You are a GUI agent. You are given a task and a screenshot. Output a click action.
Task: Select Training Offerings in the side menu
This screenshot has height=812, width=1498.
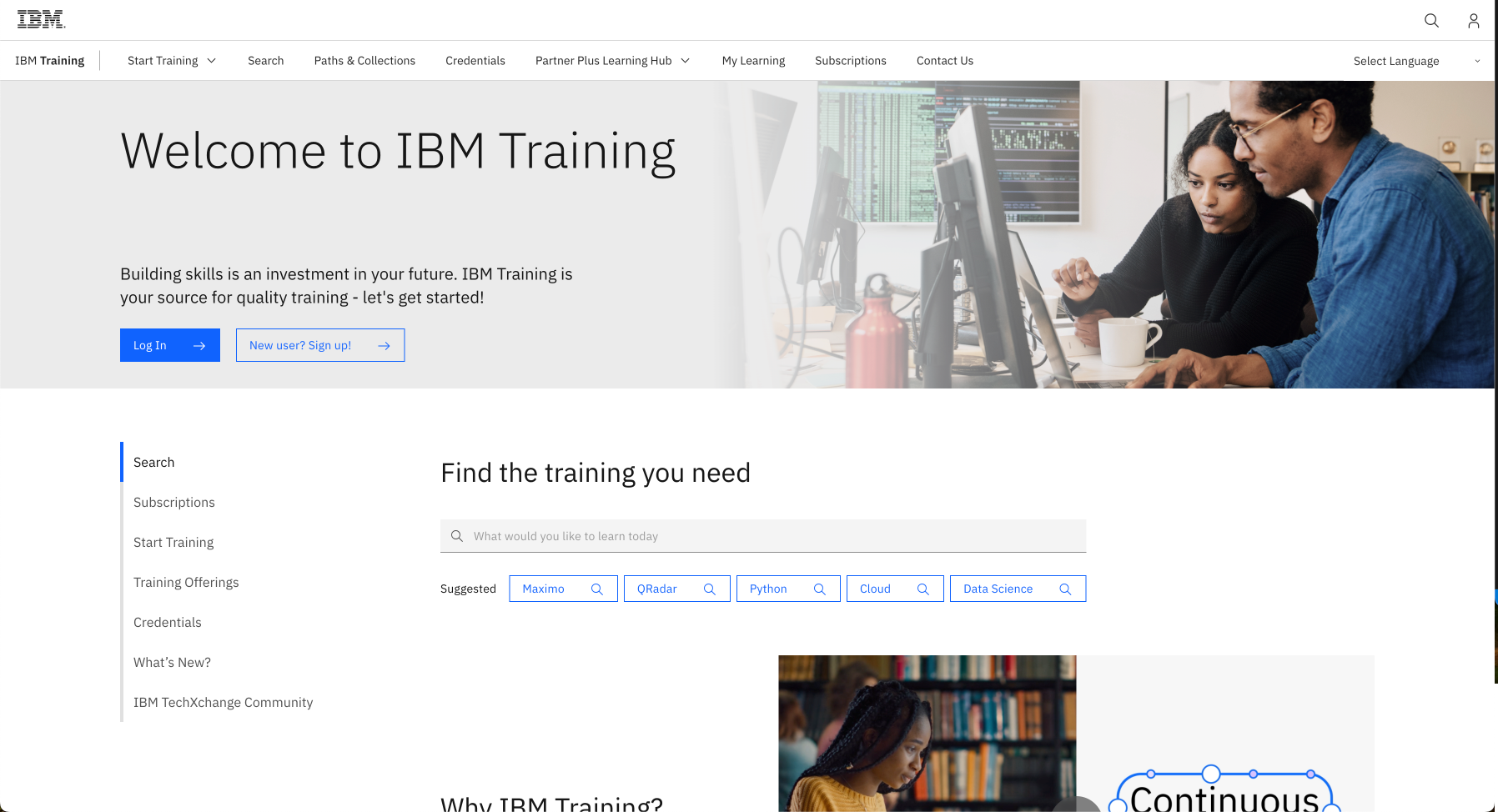[x=186, y=582]
